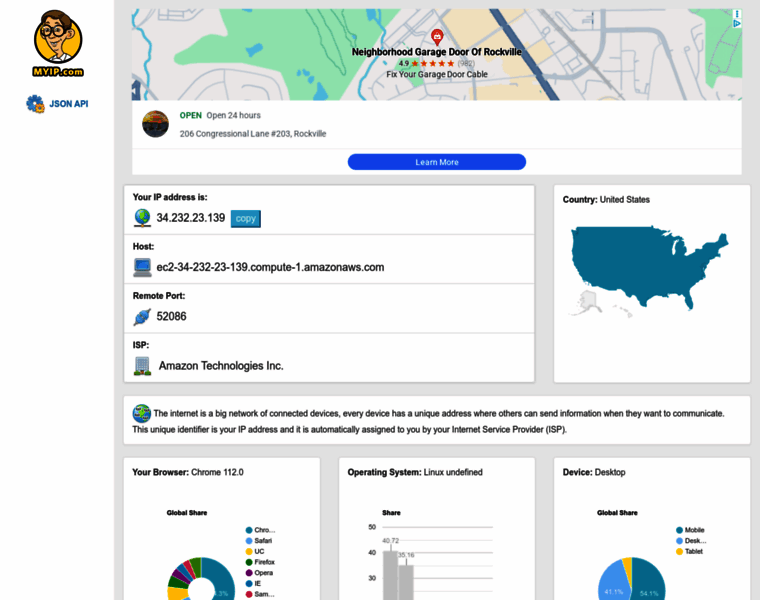Click the earth icon in info paragraph
This screenshot has height=600, width=760.
pos(142,413)
